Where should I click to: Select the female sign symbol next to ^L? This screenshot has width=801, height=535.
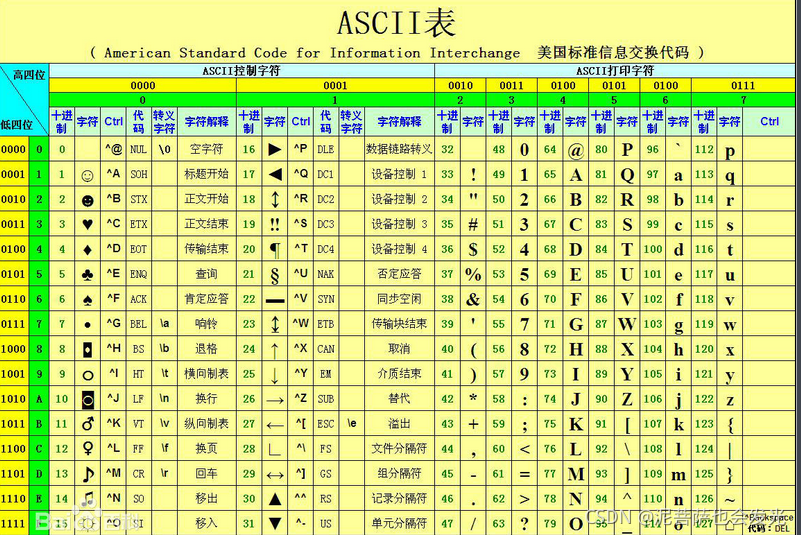click(88, 449)
